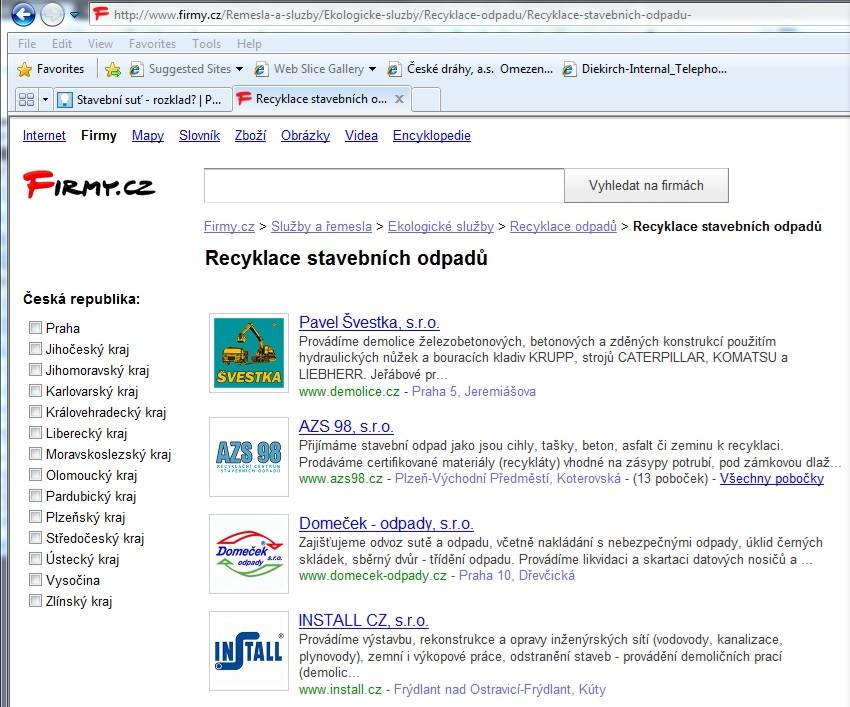Viewport: 850px width, 707px height.
Task: Check the Vysočina checkbox
Action: [35, 580]
